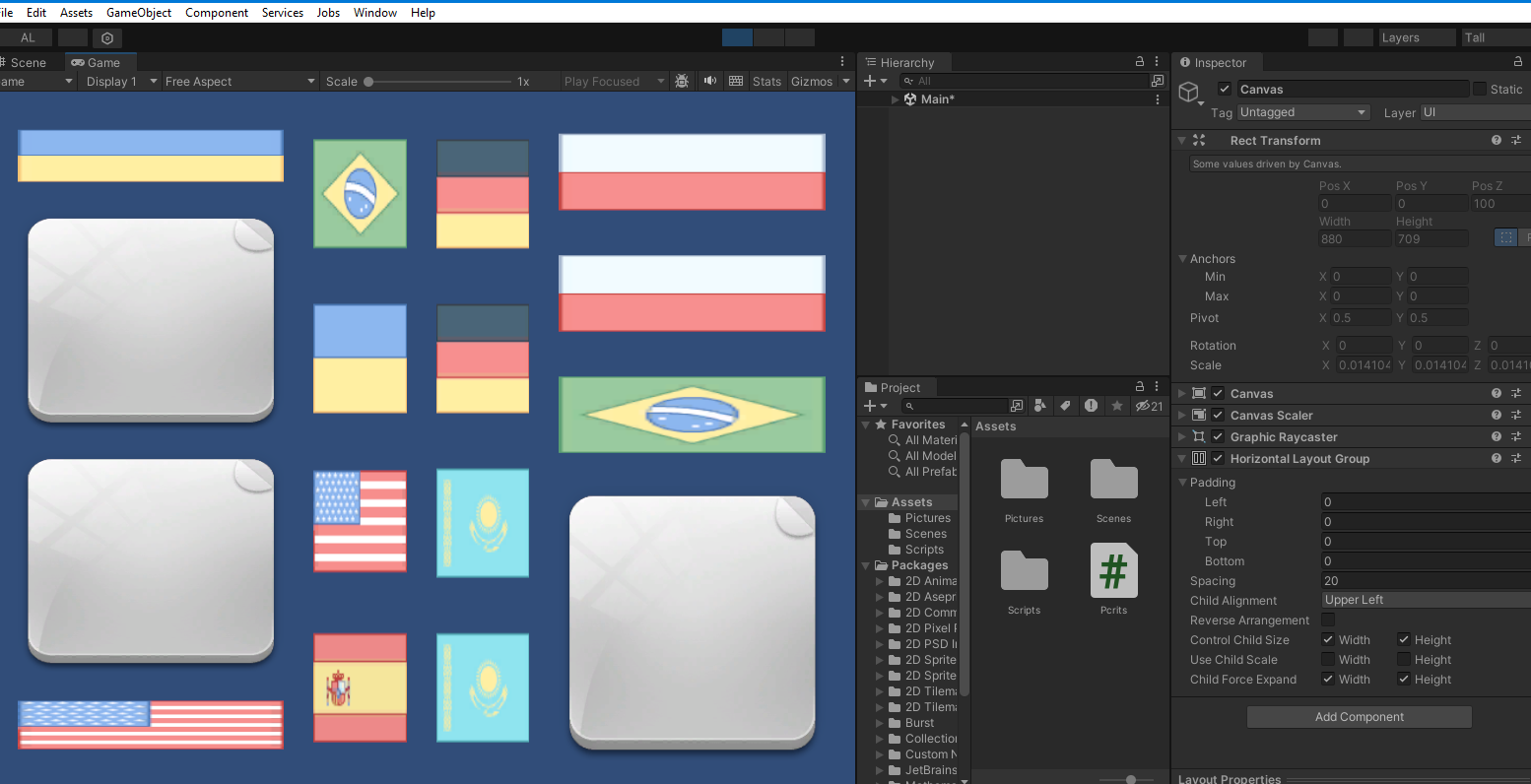Click the Search by Import Log Type icon
The width and height of the screenshot is (1531, 784).
pos(1091,406)
